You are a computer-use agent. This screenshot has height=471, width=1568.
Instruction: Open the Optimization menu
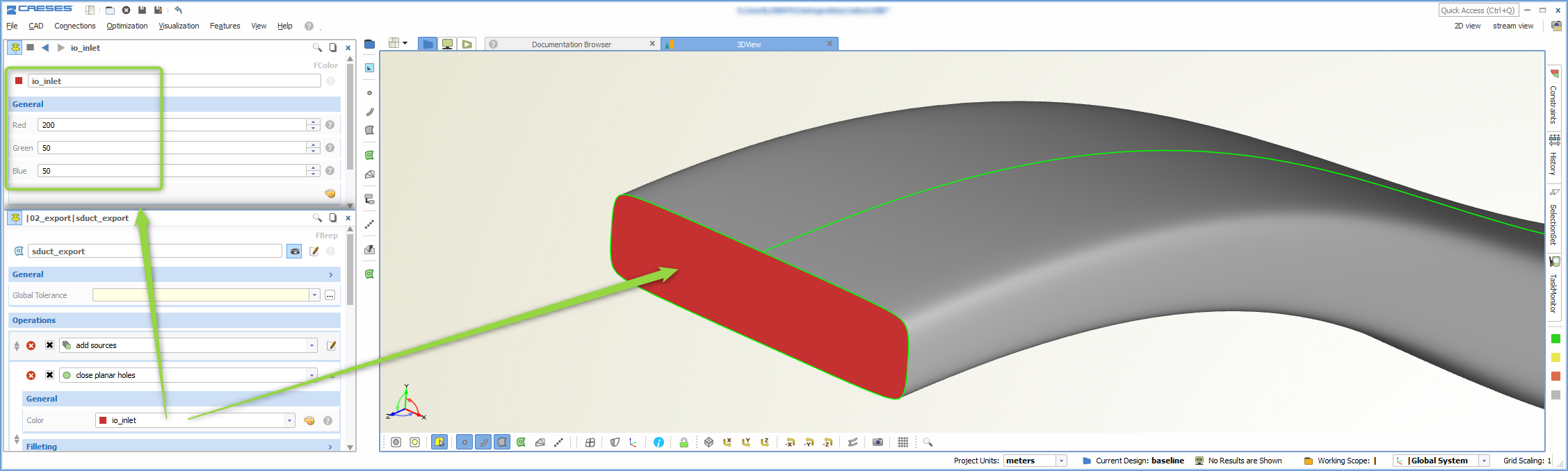pyautogui.click(x=127, y=26)
